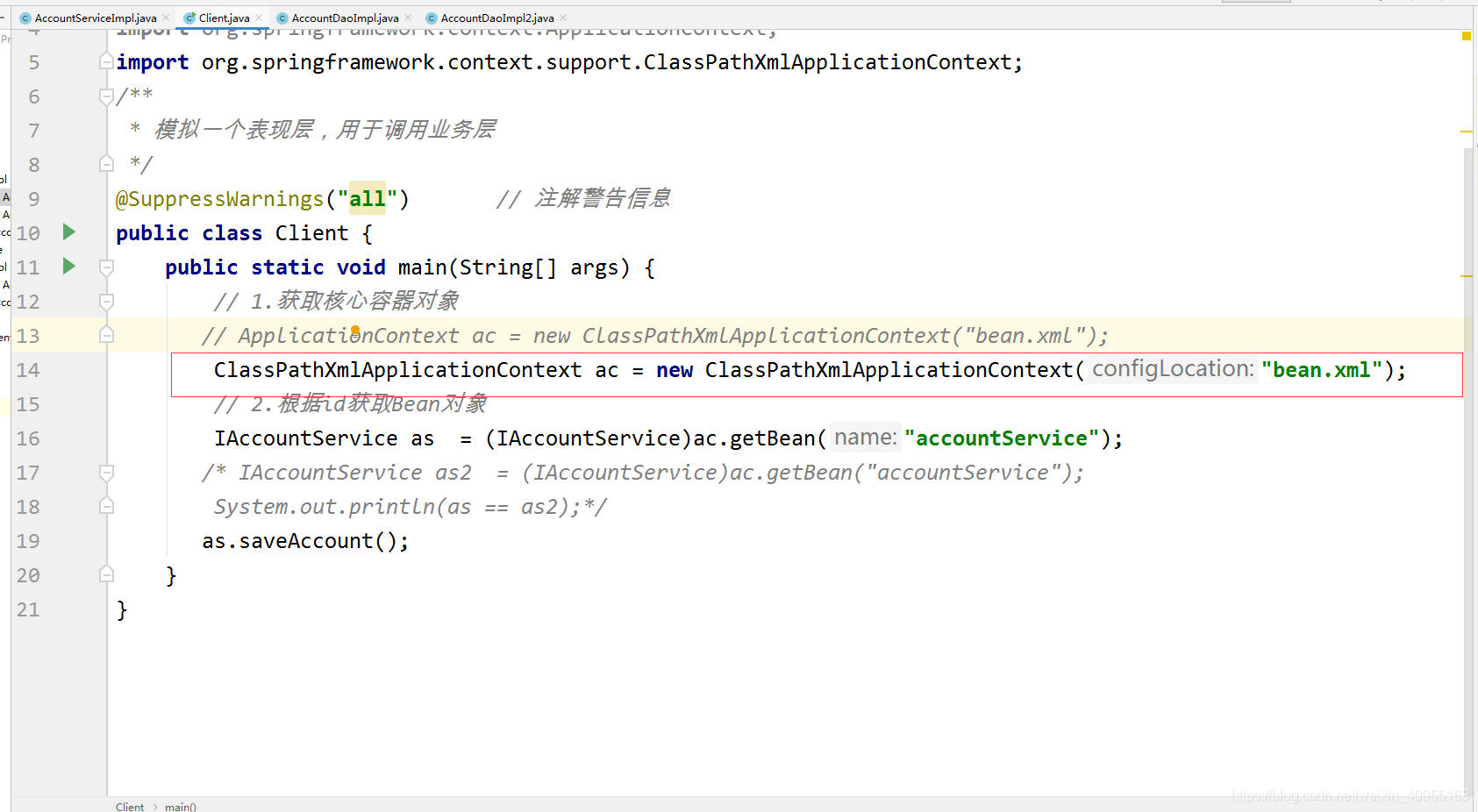Close the AccountDaoImpl2.java tab

pos(563,18)
